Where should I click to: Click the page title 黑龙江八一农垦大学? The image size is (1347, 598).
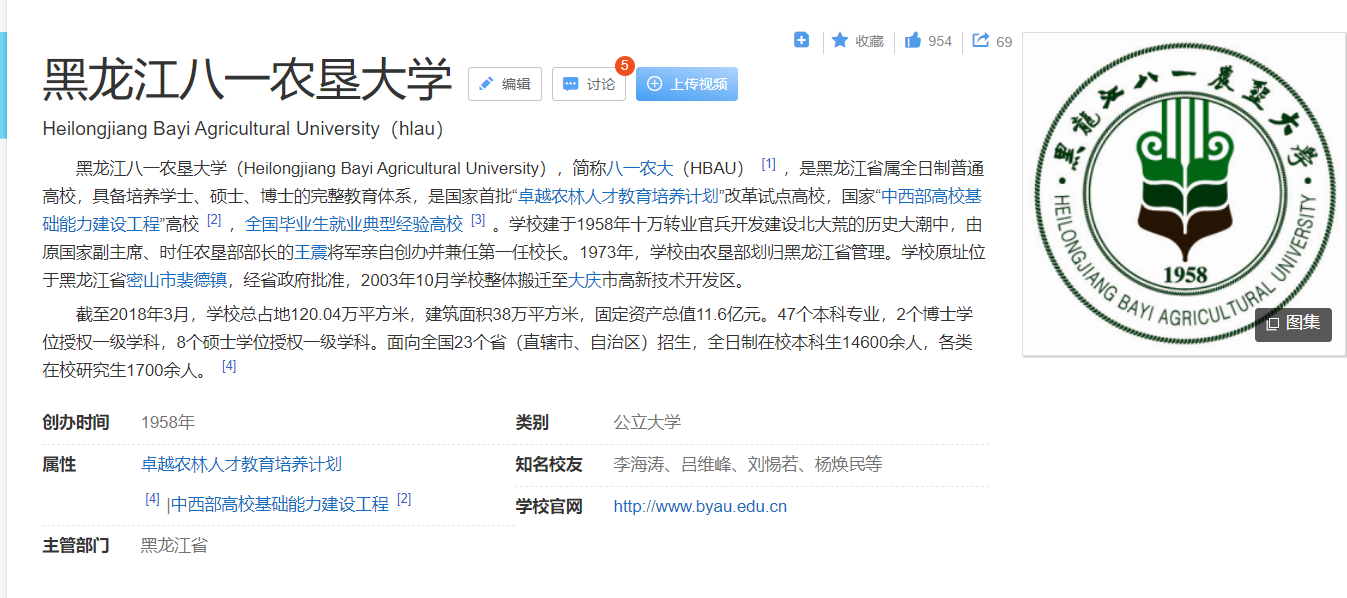(248, 81)
